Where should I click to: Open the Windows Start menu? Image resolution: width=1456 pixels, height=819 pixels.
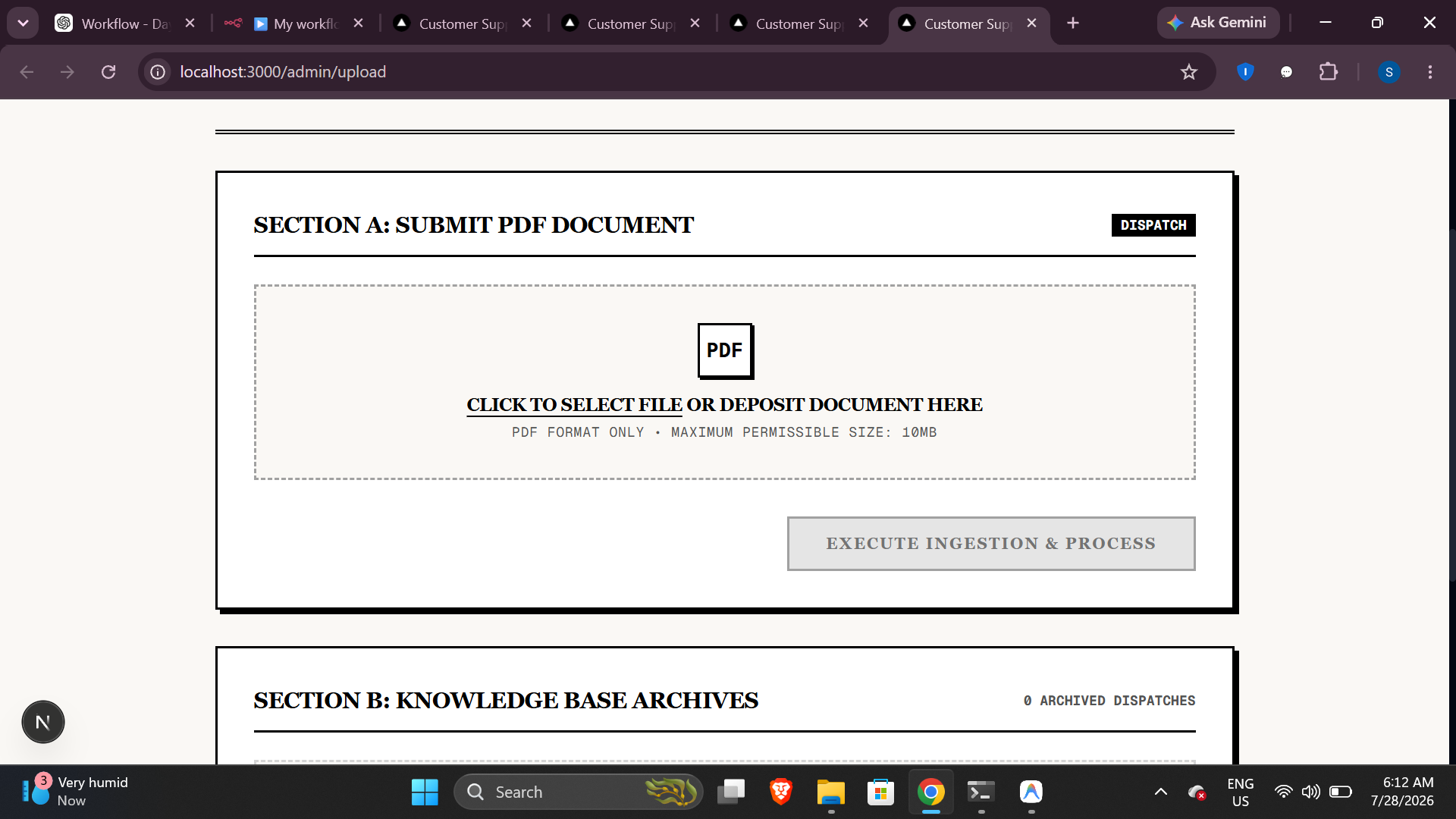coord(425,792)
